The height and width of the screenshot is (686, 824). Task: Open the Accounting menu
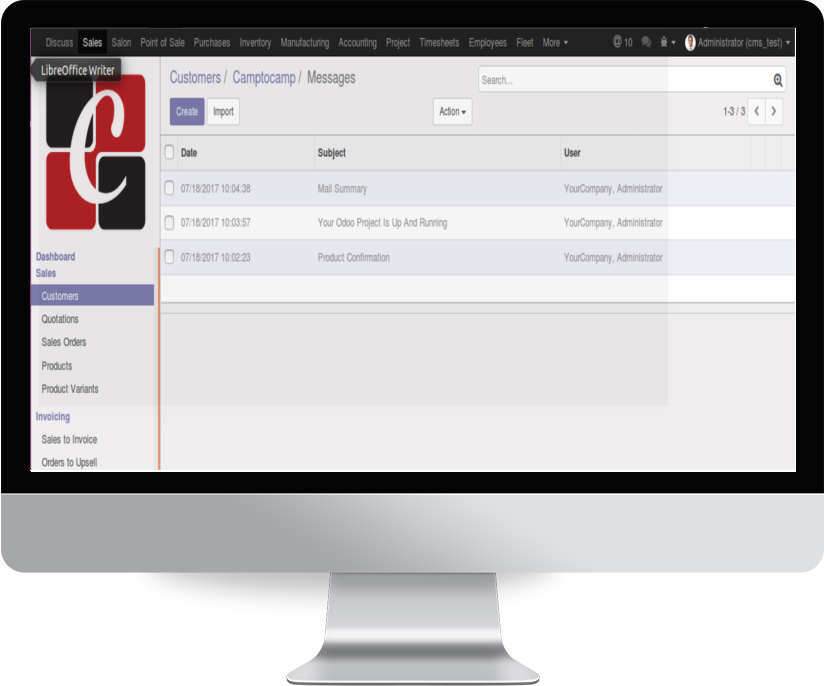tap(357, 43)
